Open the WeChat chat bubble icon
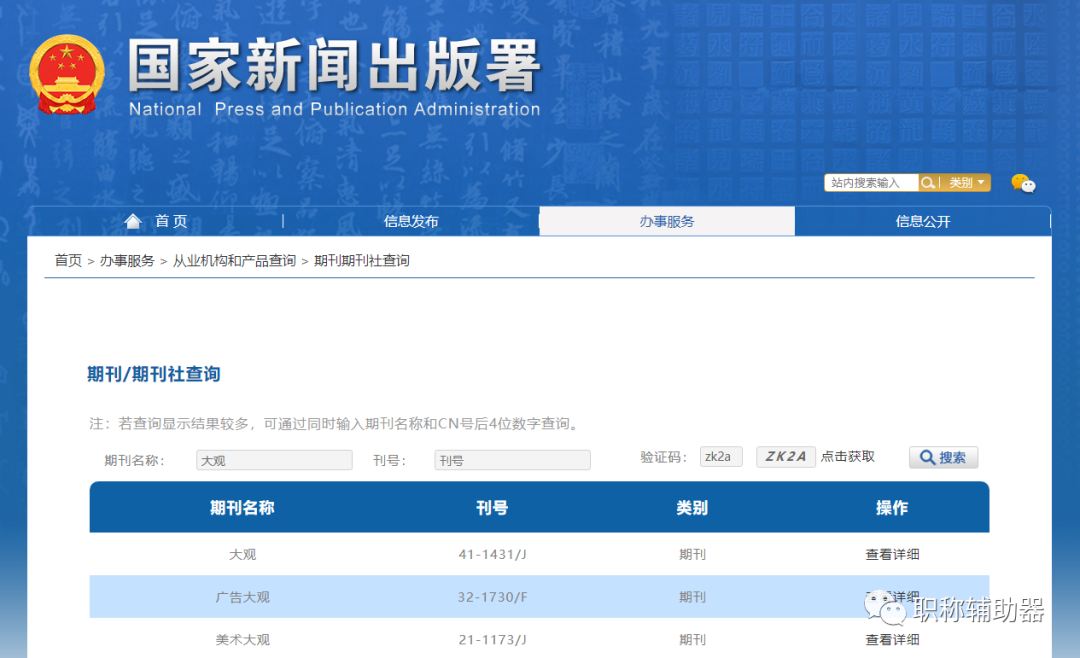The width and height of the screenshot is (1080, 658). pos(1023,183)
